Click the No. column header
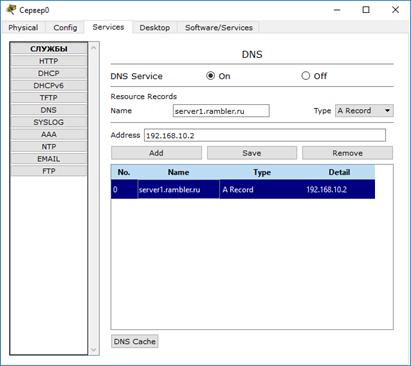The height and width of the screenshot is (366, 411). coord(124,172)
